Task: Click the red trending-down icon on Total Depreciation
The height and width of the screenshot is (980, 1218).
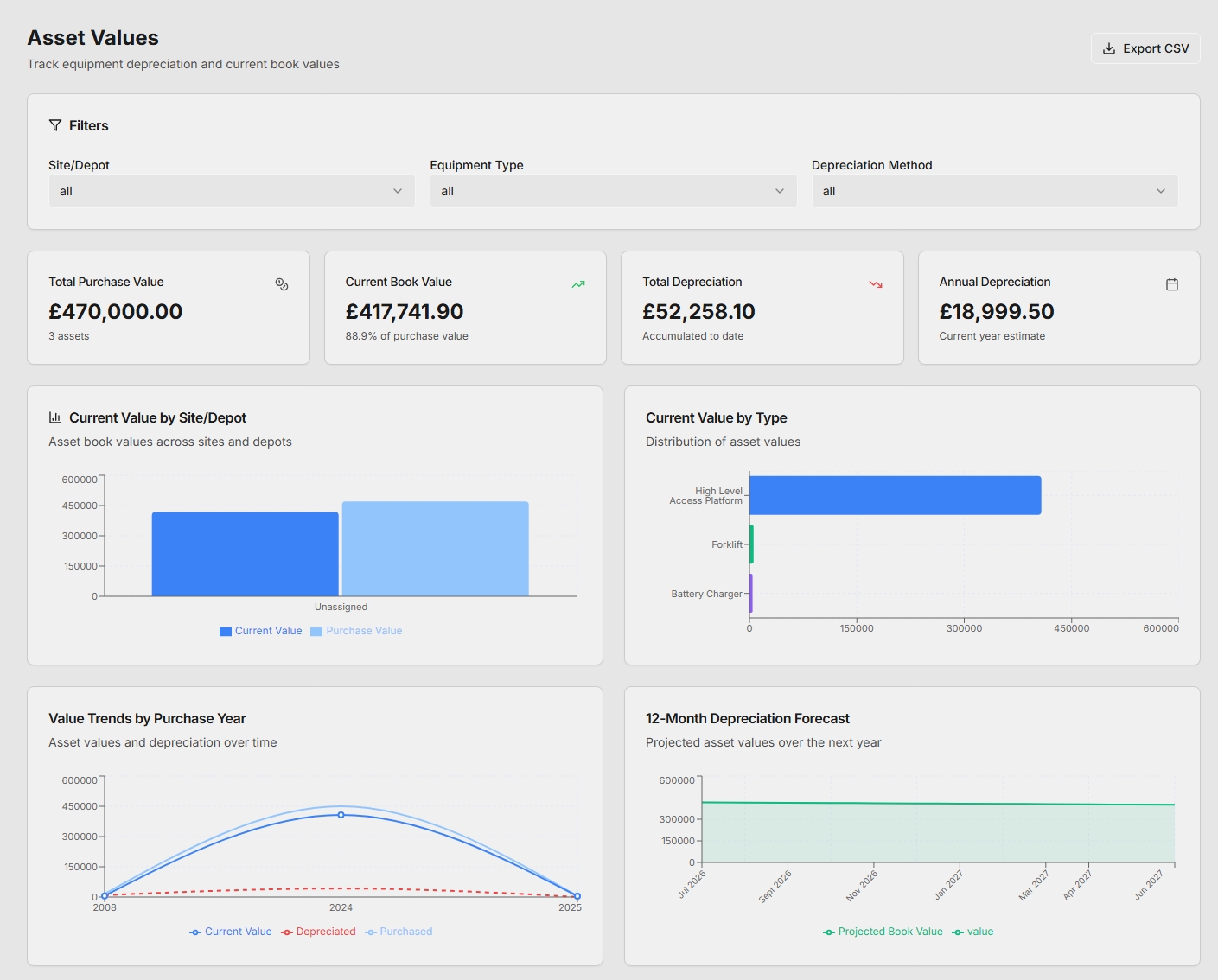Action: [876, 284]
